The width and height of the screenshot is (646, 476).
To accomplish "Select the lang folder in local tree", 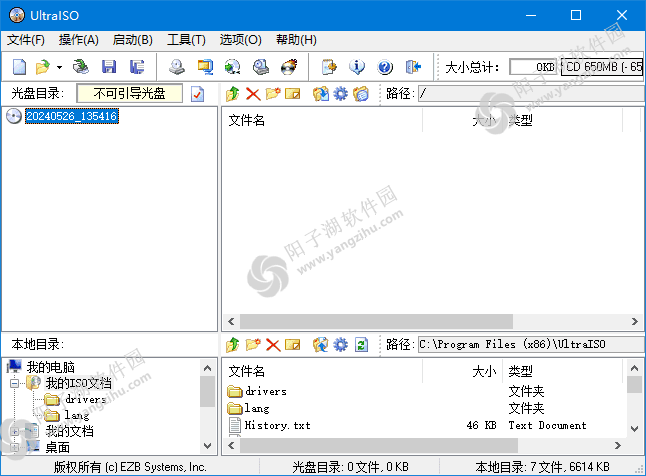I will tap(77, 415).
